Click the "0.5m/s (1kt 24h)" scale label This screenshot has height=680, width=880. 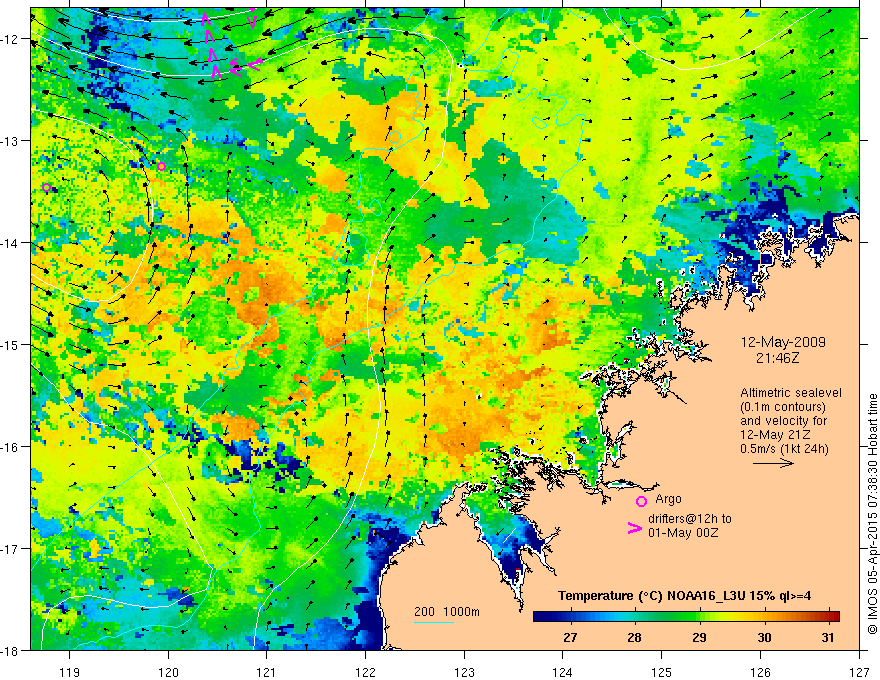coord(784,448)
